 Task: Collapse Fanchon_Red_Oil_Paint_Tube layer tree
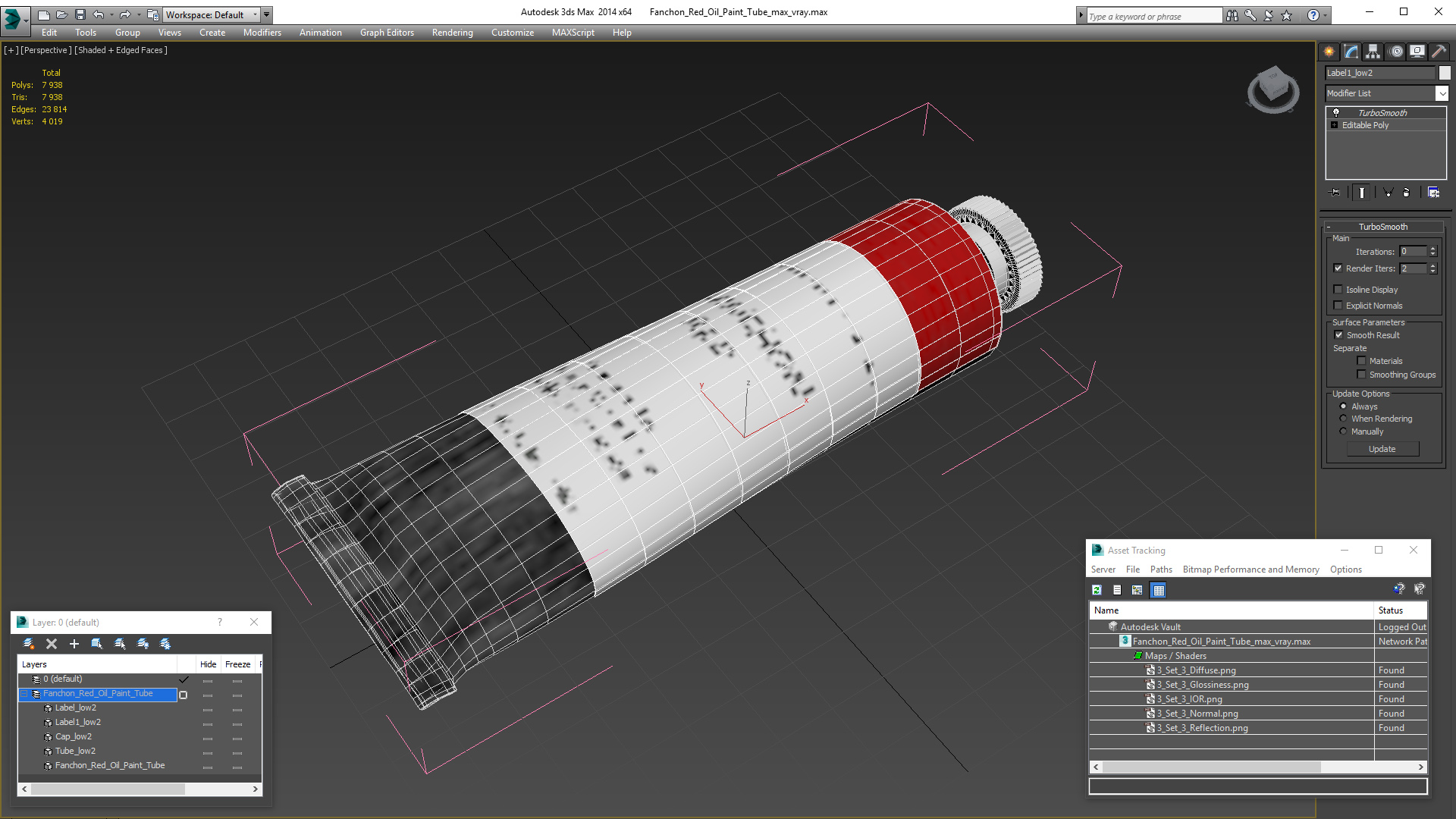coord(24,694)
